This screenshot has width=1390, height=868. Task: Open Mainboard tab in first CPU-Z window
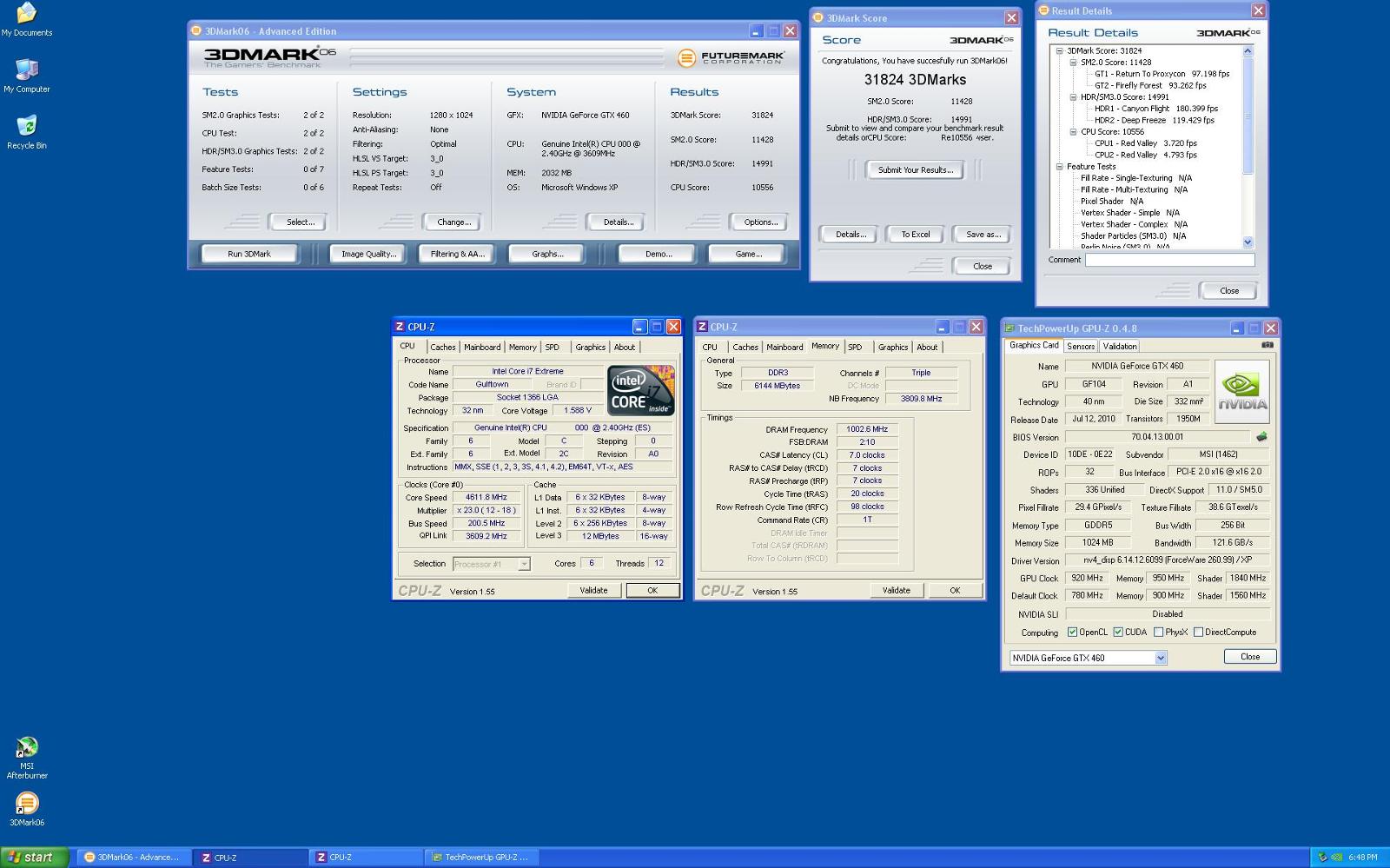[482, 347]
